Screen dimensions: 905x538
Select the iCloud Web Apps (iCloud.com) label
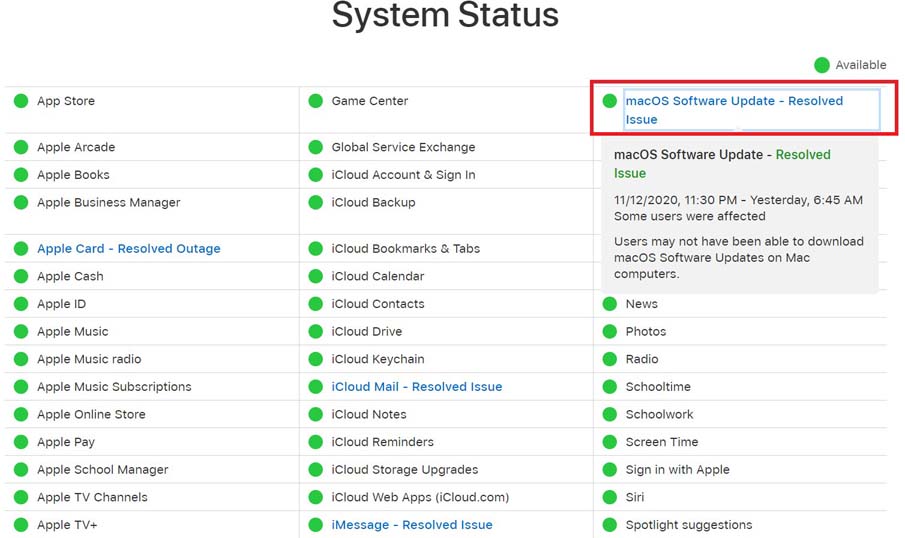[420, 497]
